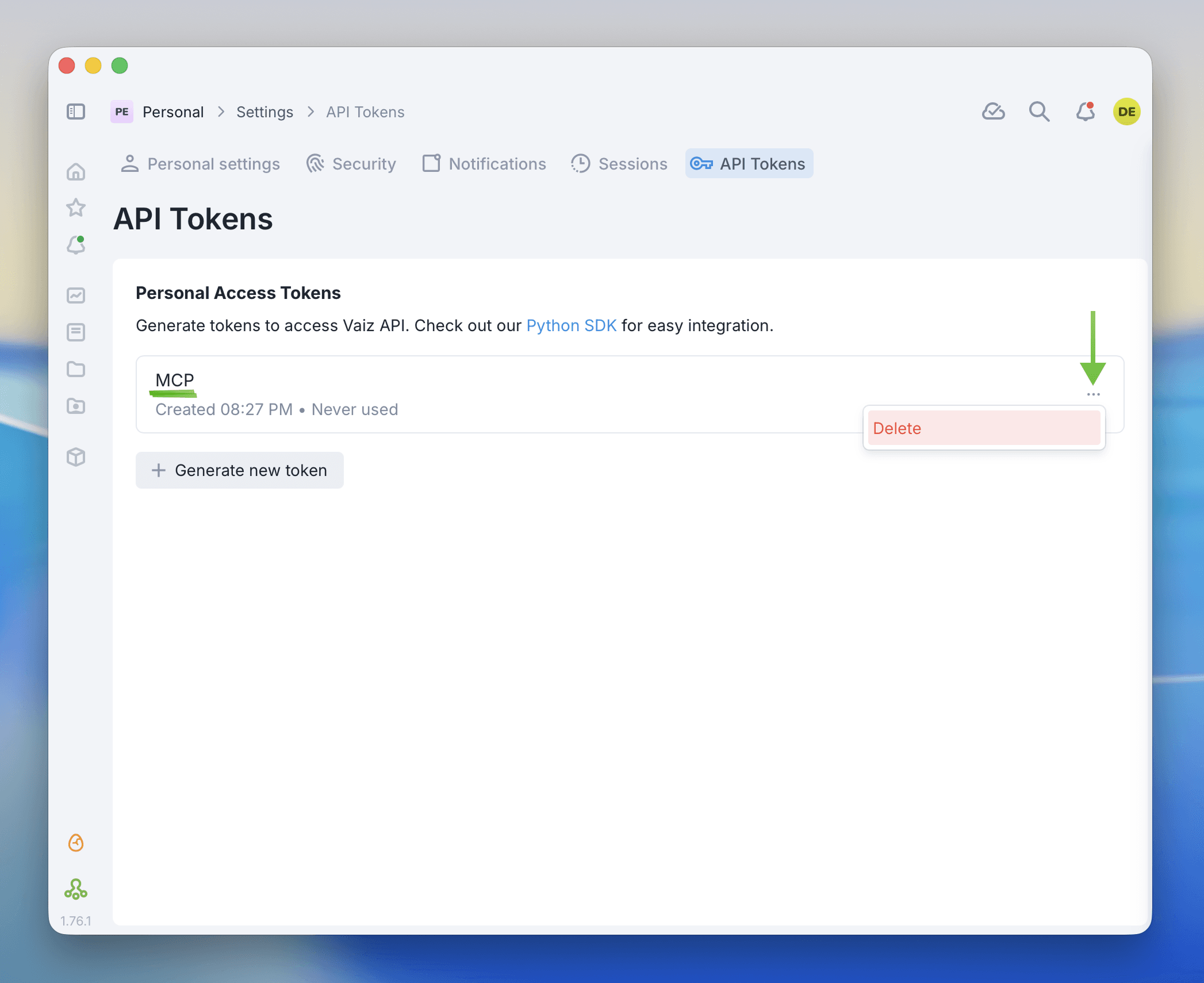This screenshot has width=1204, height=983.
Task: Click Generate new token button
Action: 240,470
